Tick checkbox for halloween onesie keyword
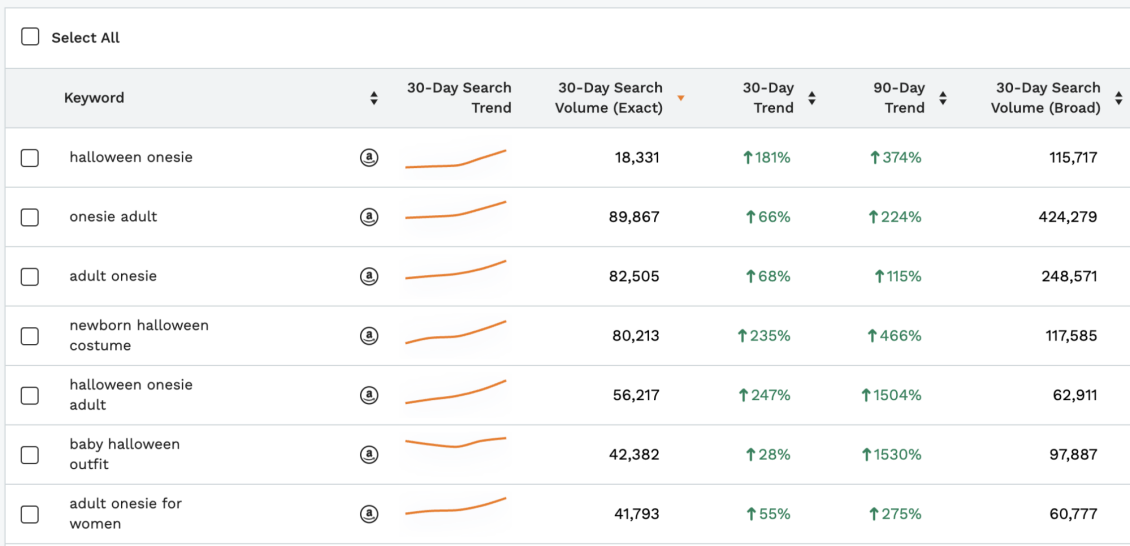The height and width of the screenshot is (546, 1130). 30,158
